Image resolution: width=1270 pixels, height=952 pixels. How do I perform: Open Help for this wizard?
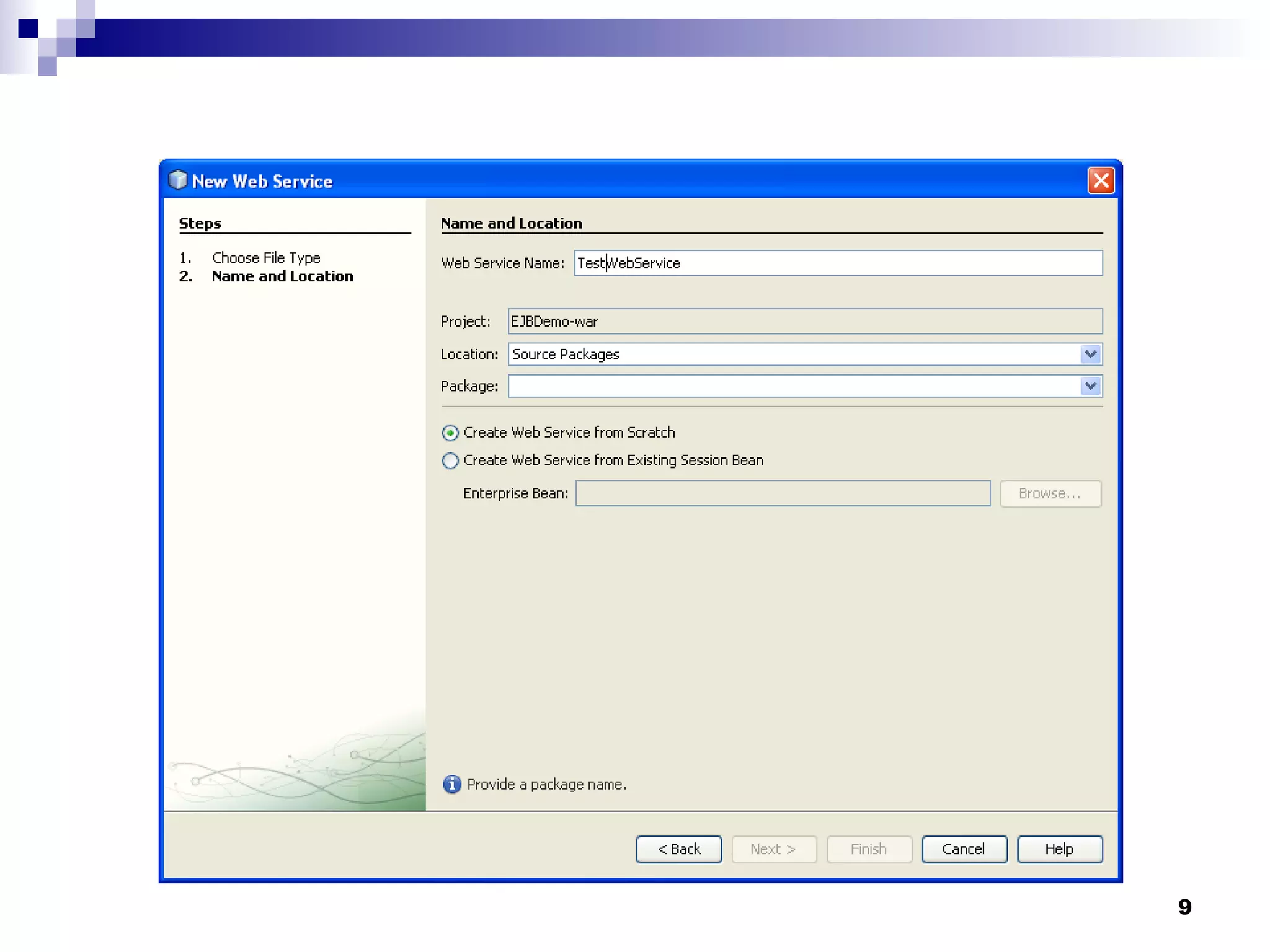(1059, 849)
